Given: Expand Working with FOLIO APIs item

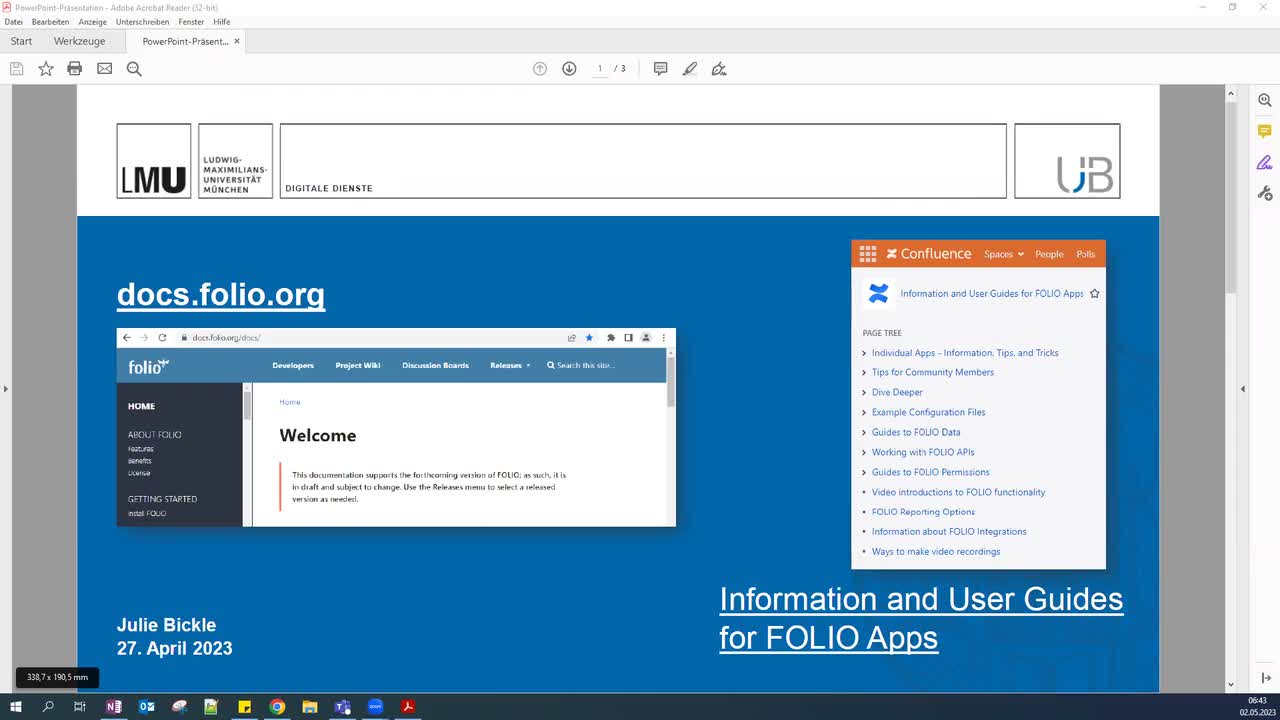Looking at the screenshot, I should click(864, 452).
